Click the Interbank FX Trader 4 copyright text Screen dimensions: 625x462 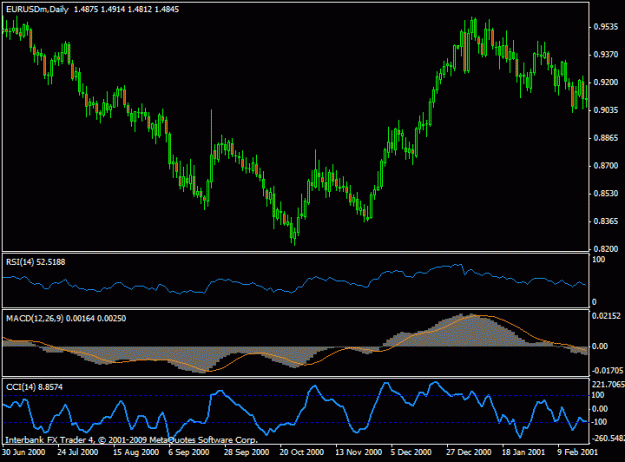(131, 440)
